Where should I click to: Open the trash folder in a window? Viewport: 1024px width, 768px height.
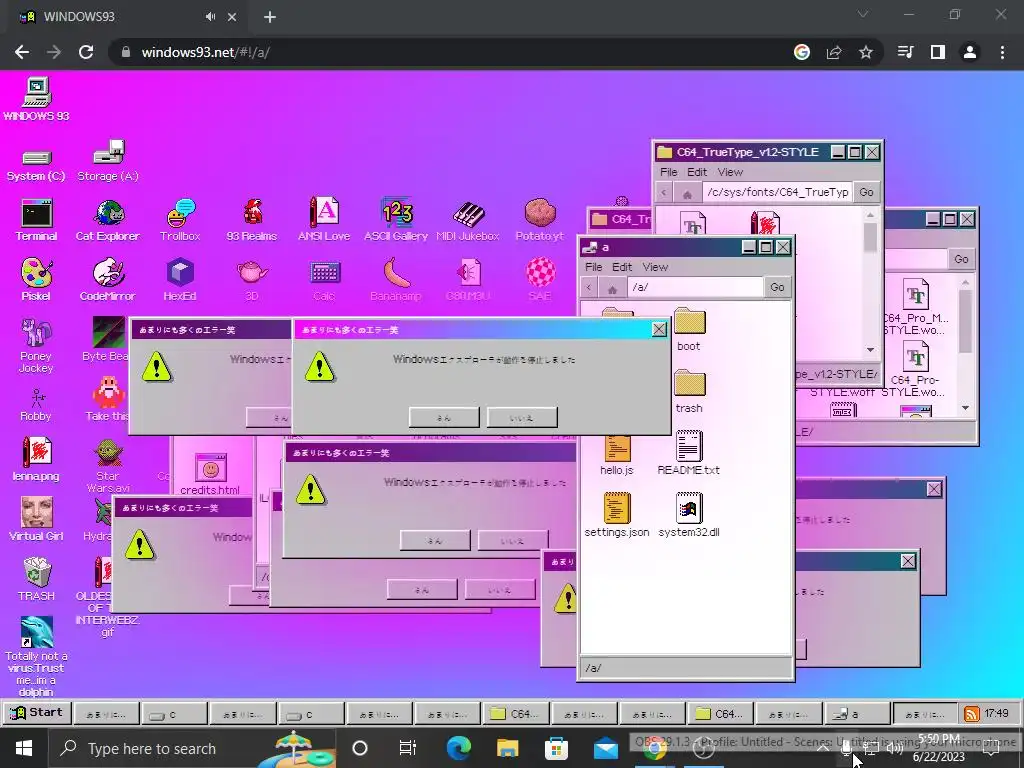pos(689,392)
